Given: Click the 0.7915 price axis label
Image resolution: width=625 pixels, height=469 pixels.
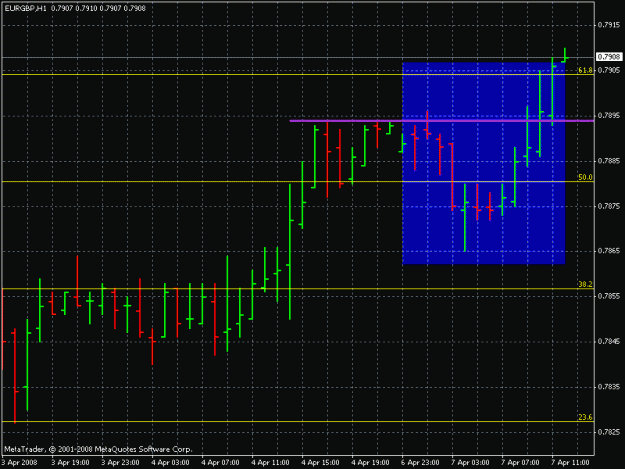Looking at the screenshot, I should pyautogui.click(x=609, y=25).
